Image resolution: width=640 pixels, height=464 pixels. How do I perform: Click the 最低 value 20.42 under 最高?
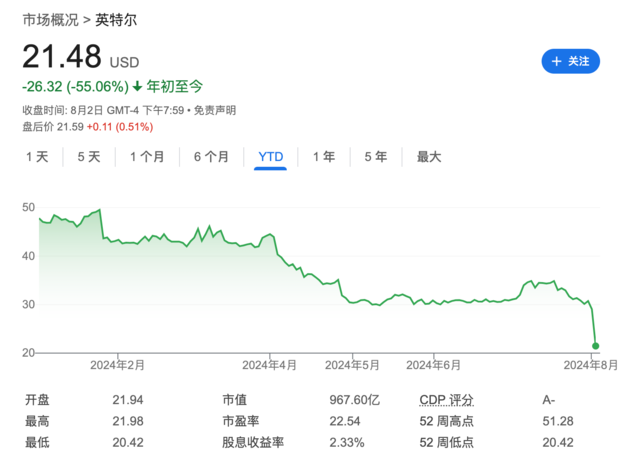(128, 442)
